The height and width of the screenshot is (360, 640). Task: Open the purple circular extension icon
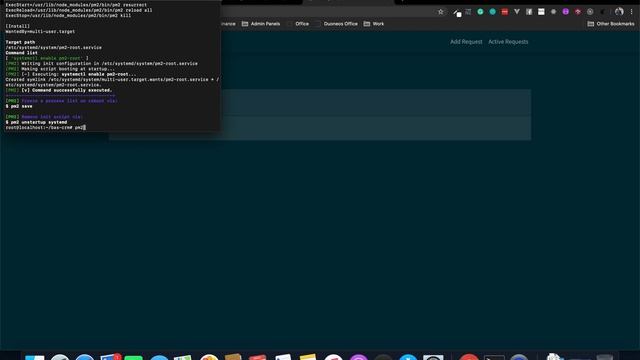point(566,12)
